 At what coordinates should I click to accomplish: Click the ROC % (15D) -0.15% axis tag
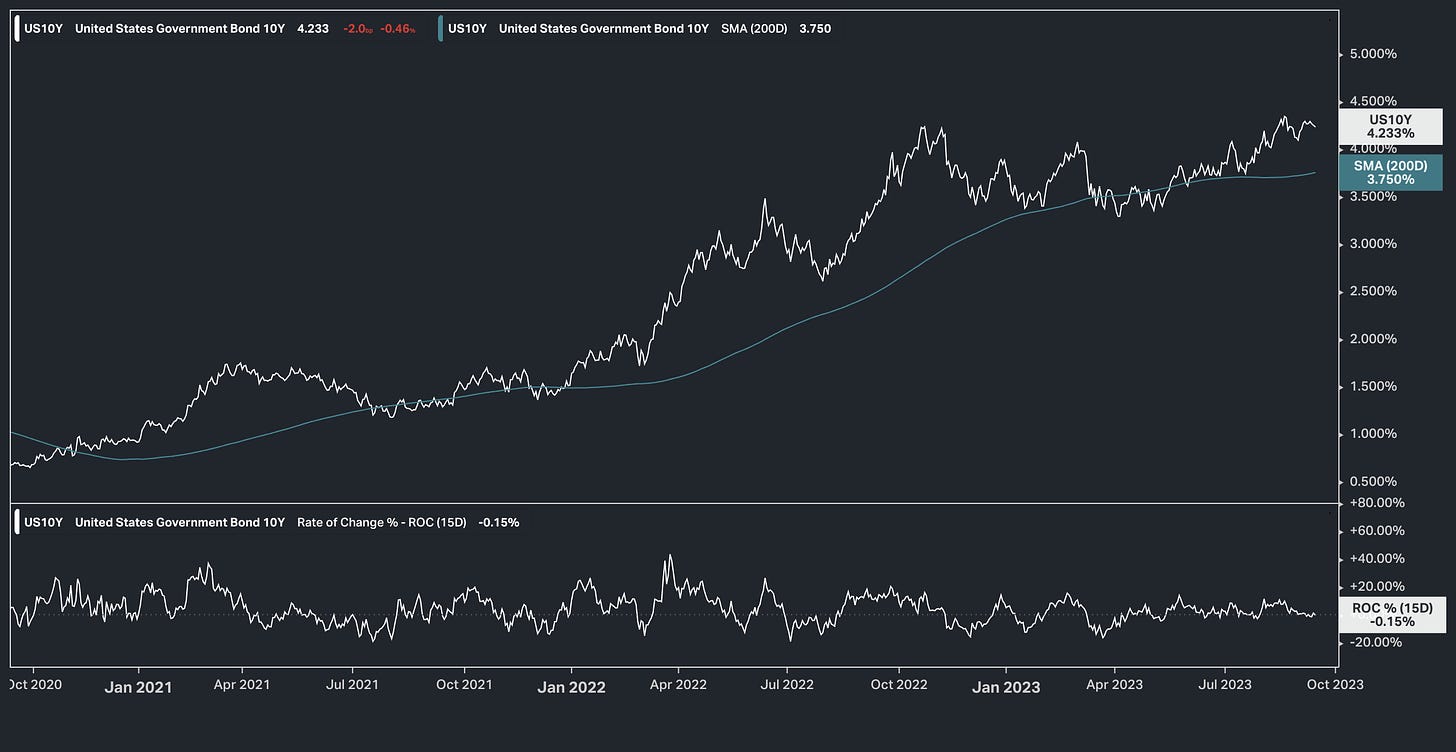click(1391, 614)
